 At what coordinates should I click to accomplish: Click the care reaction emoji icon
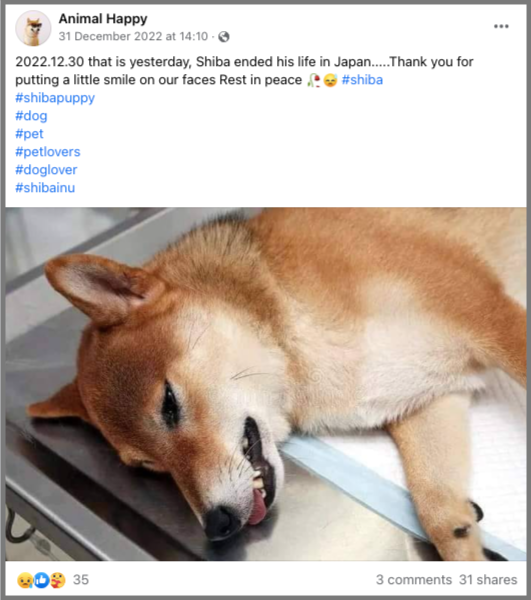tap(57, 580)
